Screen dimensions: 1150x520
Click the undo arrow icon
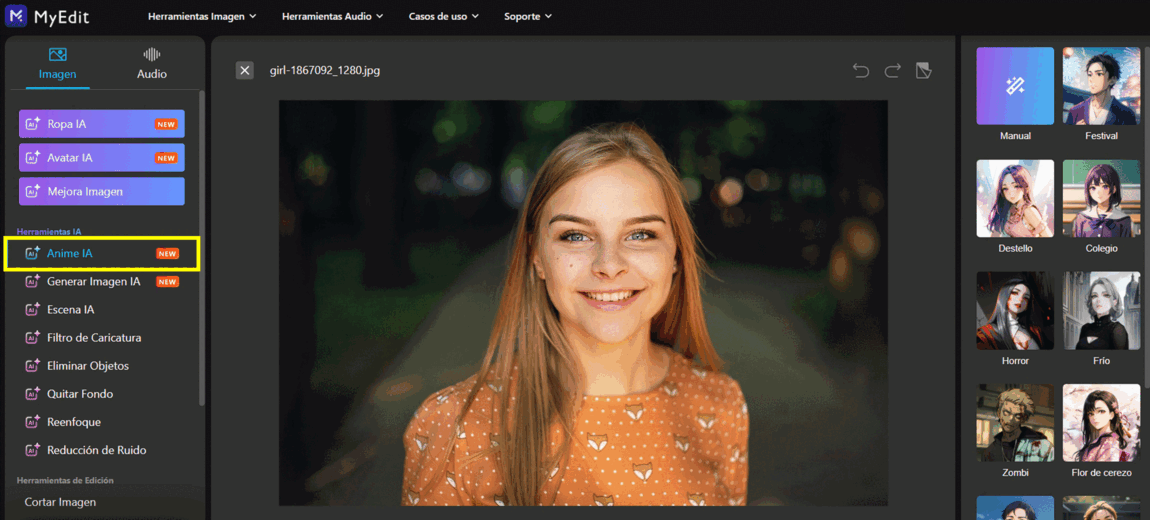click(x=860, y=70)
